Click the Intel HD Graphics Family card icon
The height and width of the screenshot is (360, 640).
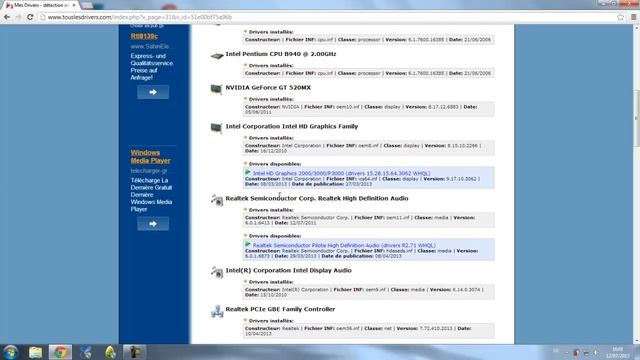point(216,128)
